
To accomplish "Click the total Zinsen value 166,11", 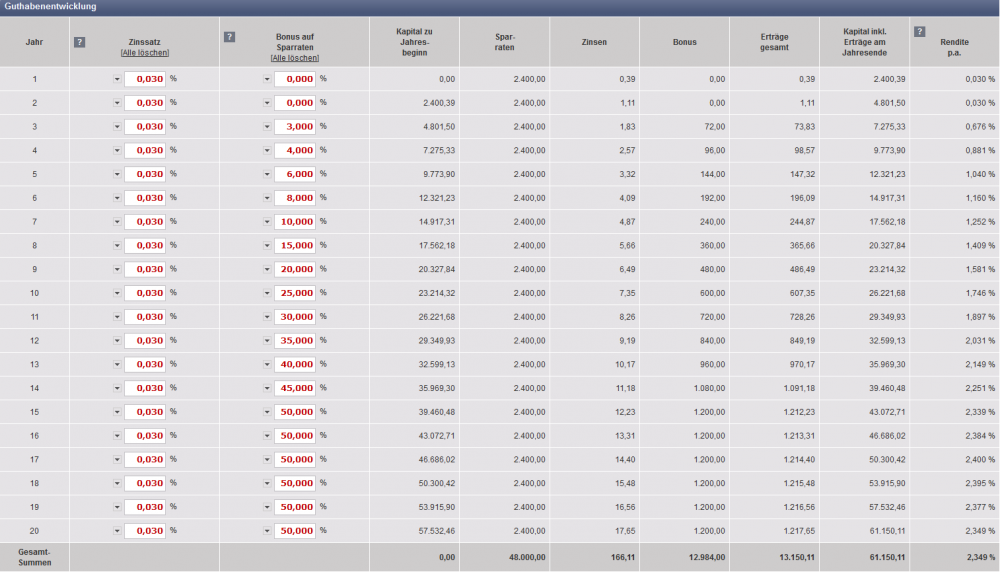I will click(x=622, y=557).
